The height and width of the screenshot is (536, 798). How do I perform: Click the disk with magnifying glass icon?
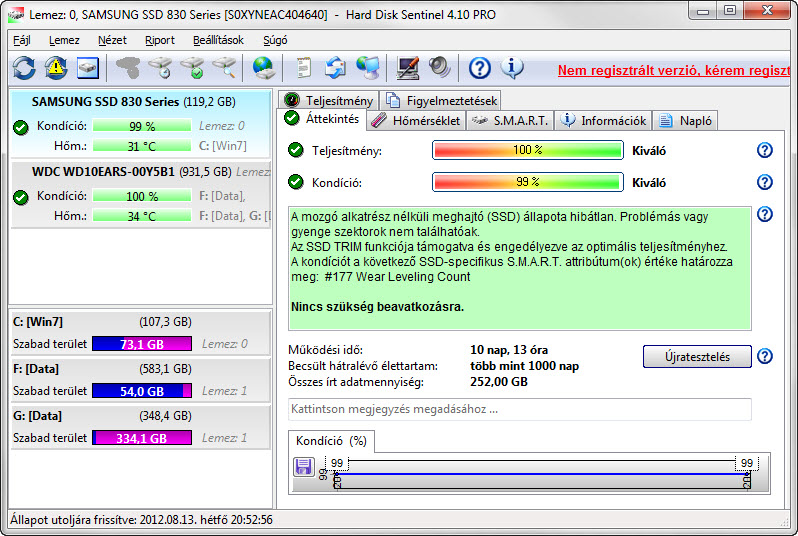tap(224, 68)
